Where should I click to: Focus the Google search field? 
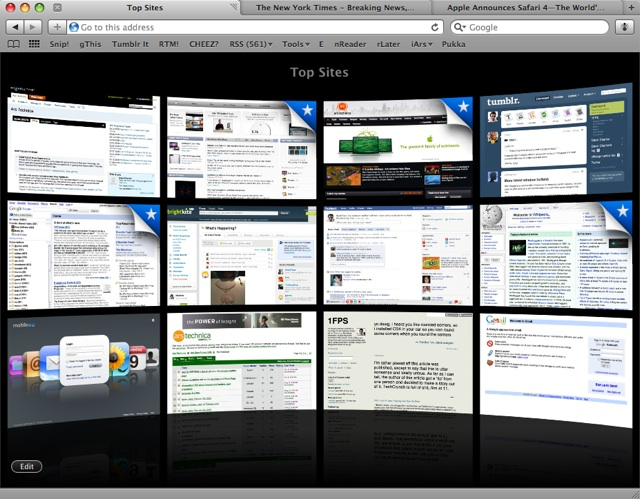tap(530, 27)
